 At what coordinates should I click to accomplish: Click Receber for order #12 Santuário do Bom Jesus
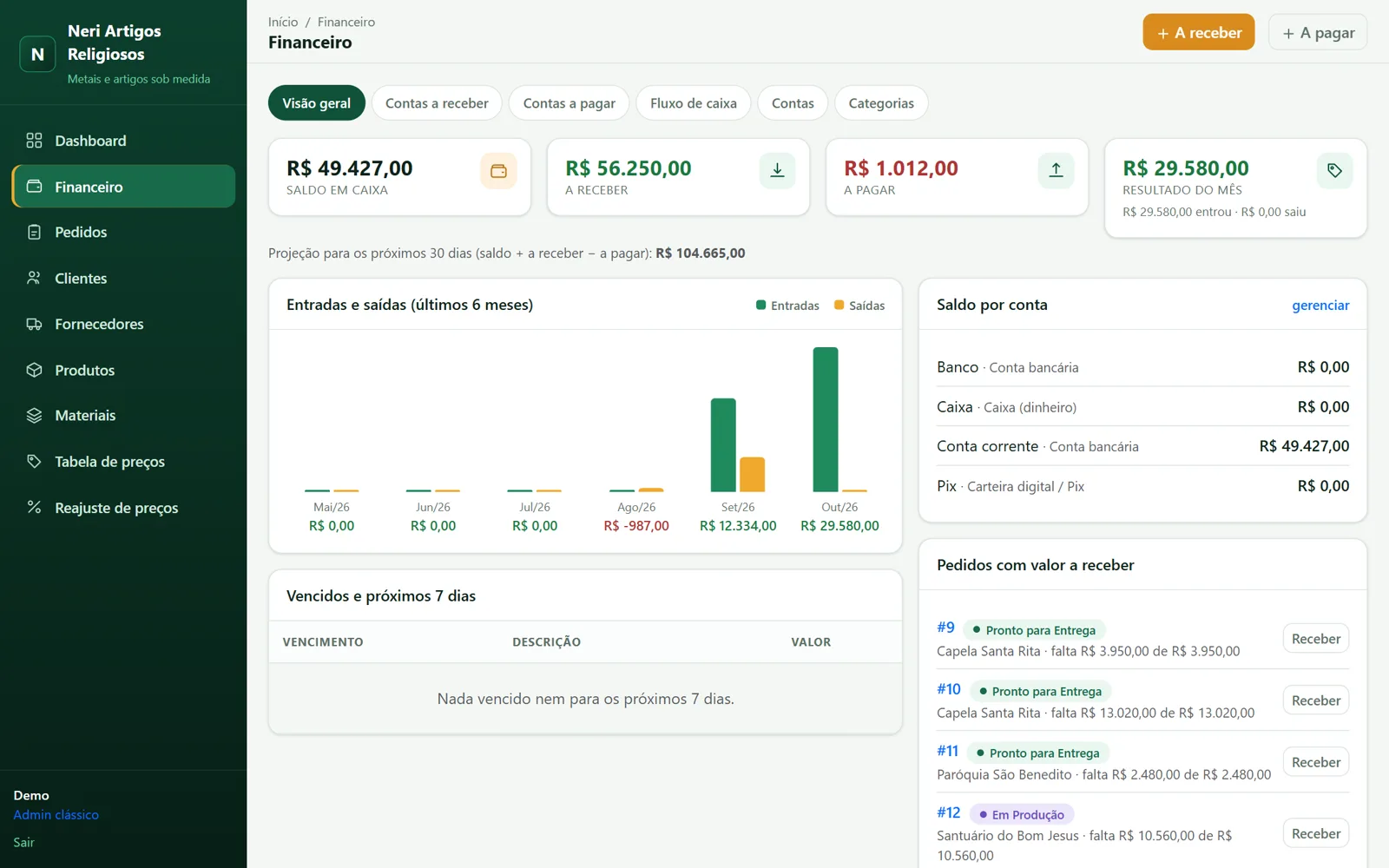pos(1316,833)
